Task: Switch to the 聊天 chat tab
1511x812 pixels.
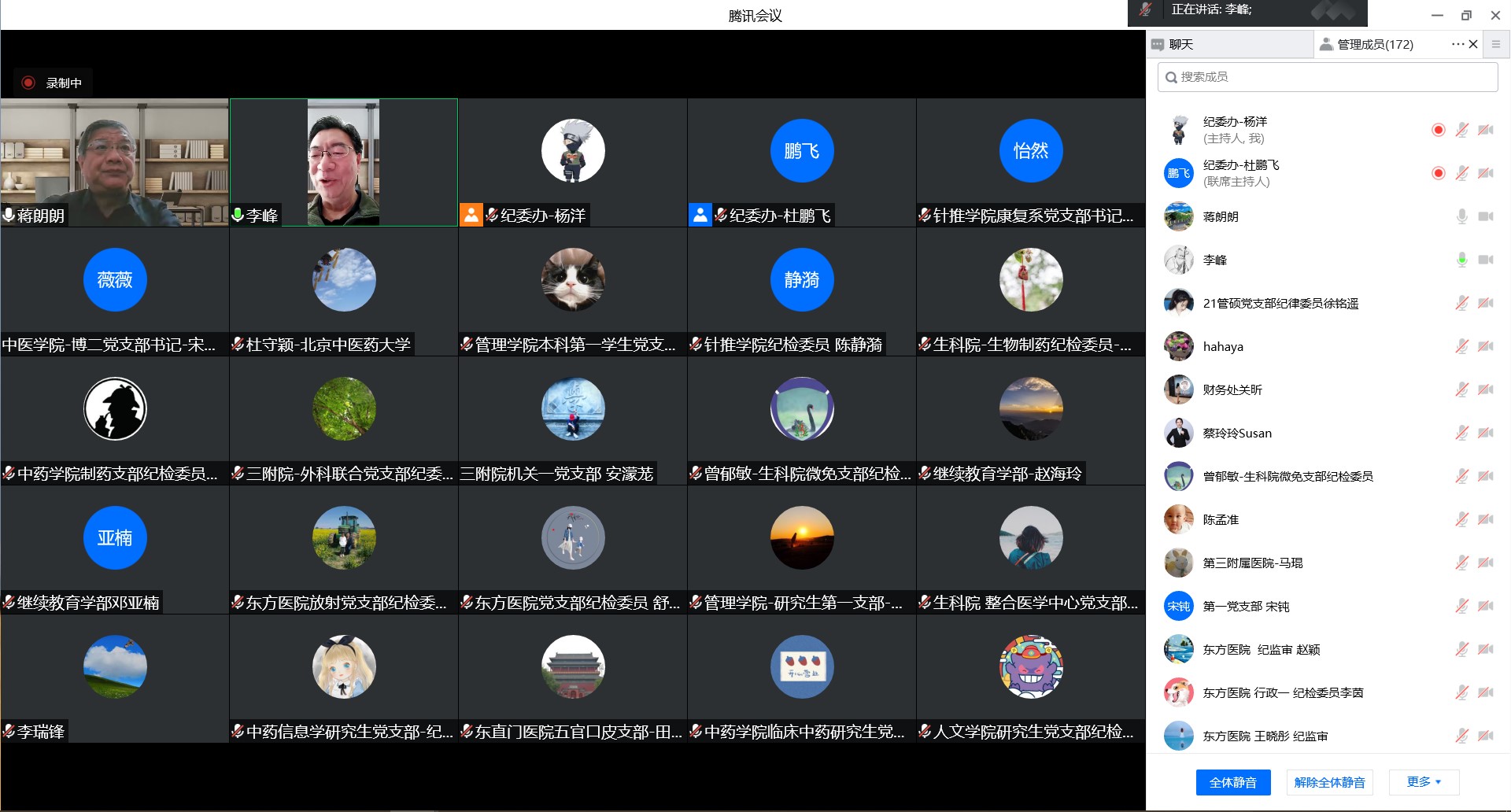Action: (1180, 45)
